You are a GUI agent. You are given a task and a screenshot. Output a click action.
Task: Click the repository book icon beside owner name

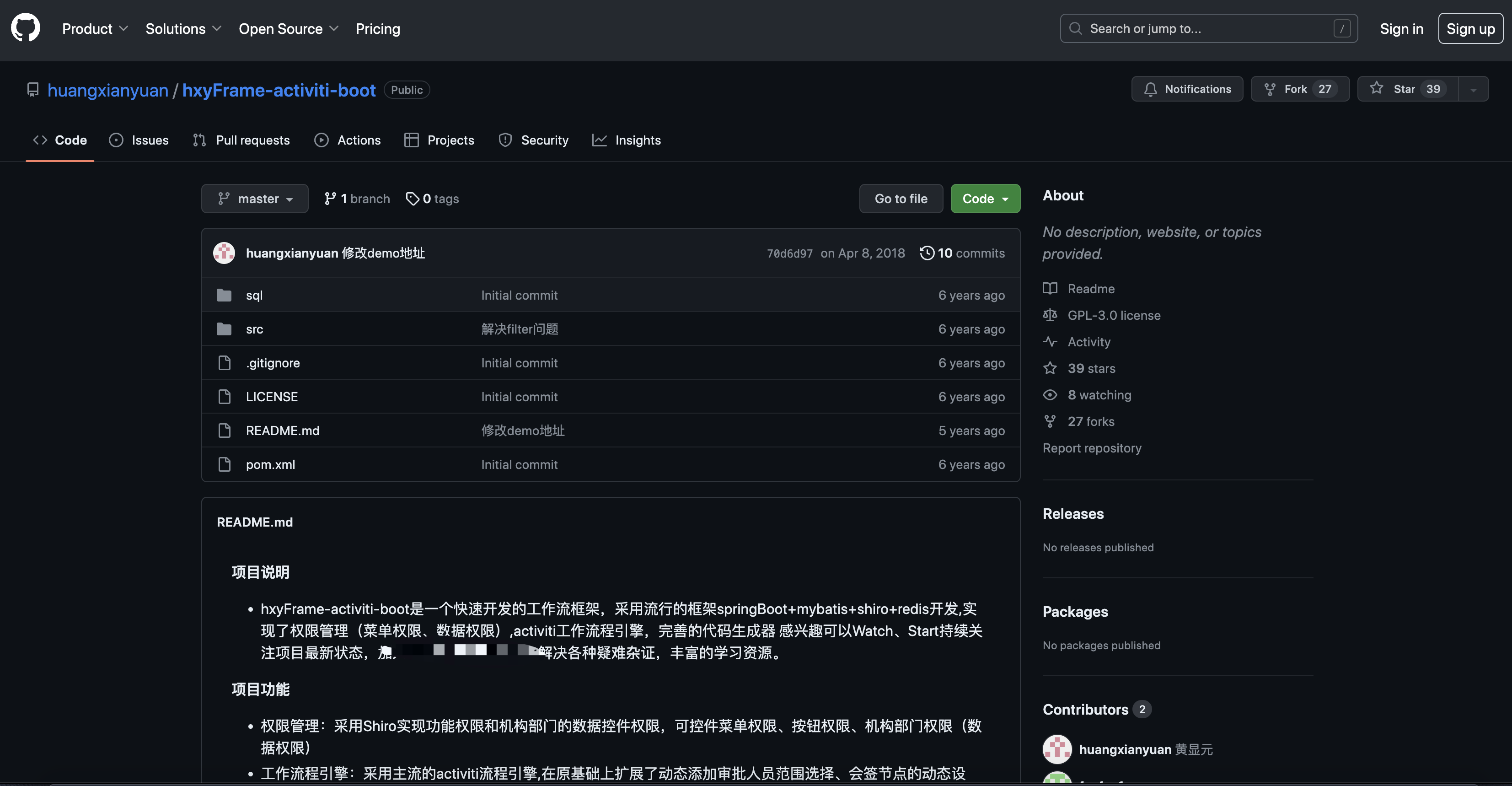coord(33,90)
